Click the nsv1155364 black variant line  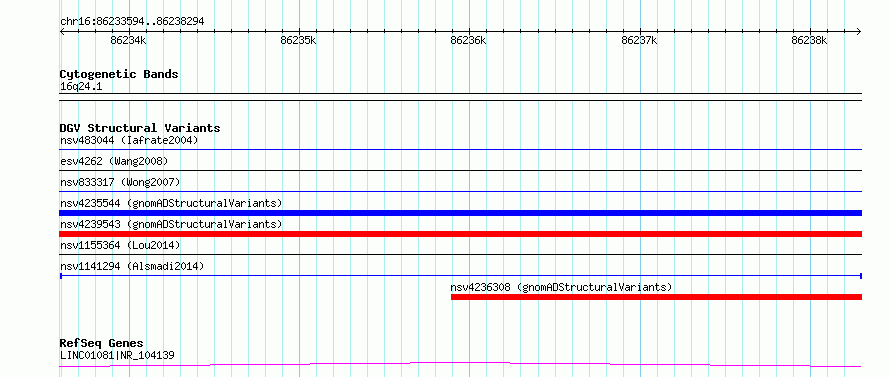[461, 254]
